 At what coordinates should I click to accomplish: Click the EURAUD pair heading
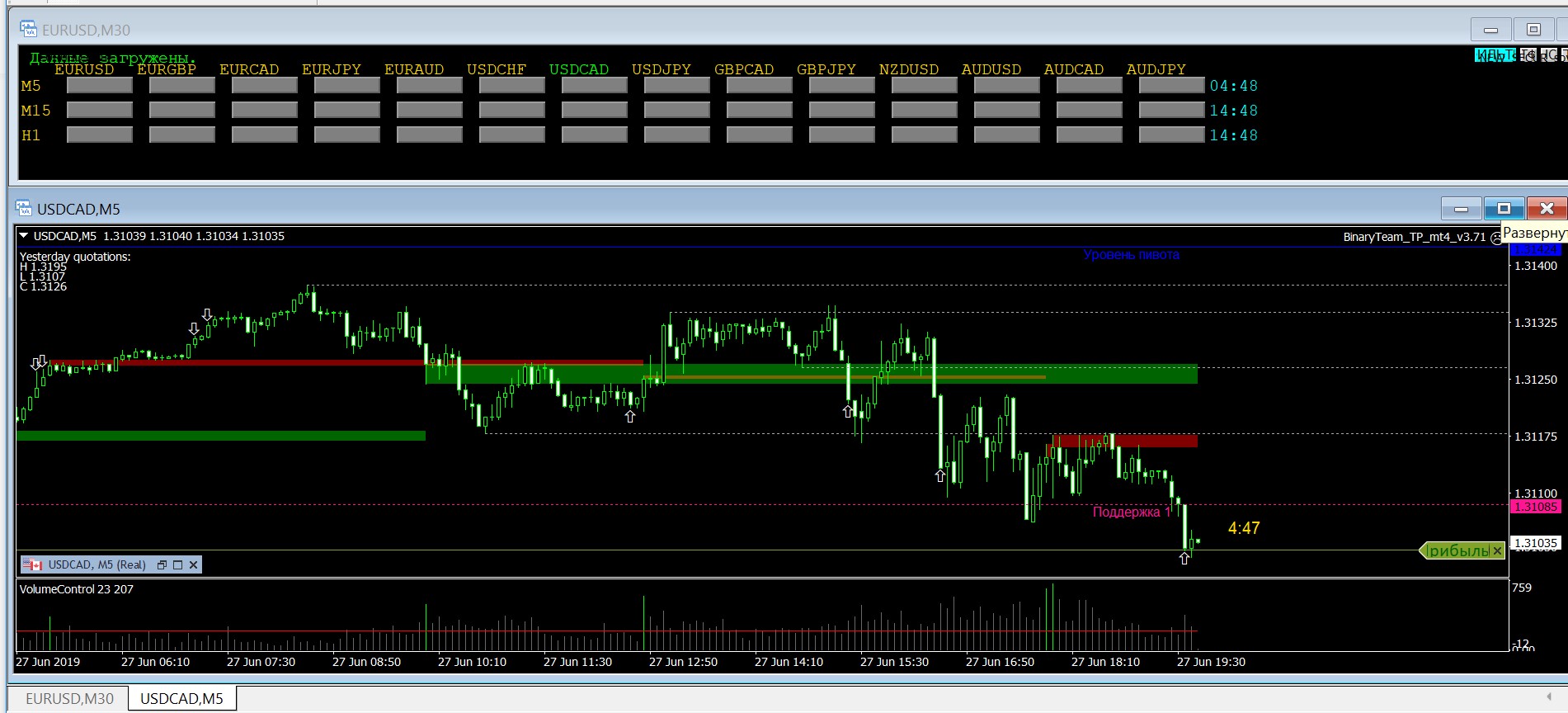pos(414,69)
